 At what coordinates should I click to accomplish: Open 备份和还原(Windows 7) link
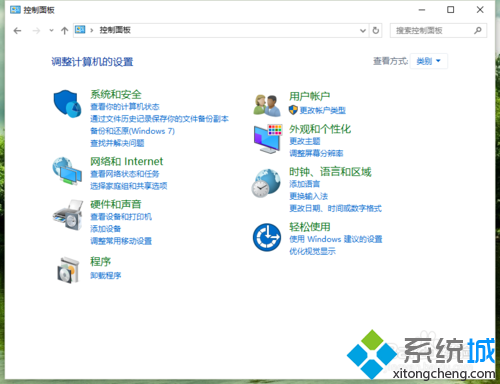(132, 131)
